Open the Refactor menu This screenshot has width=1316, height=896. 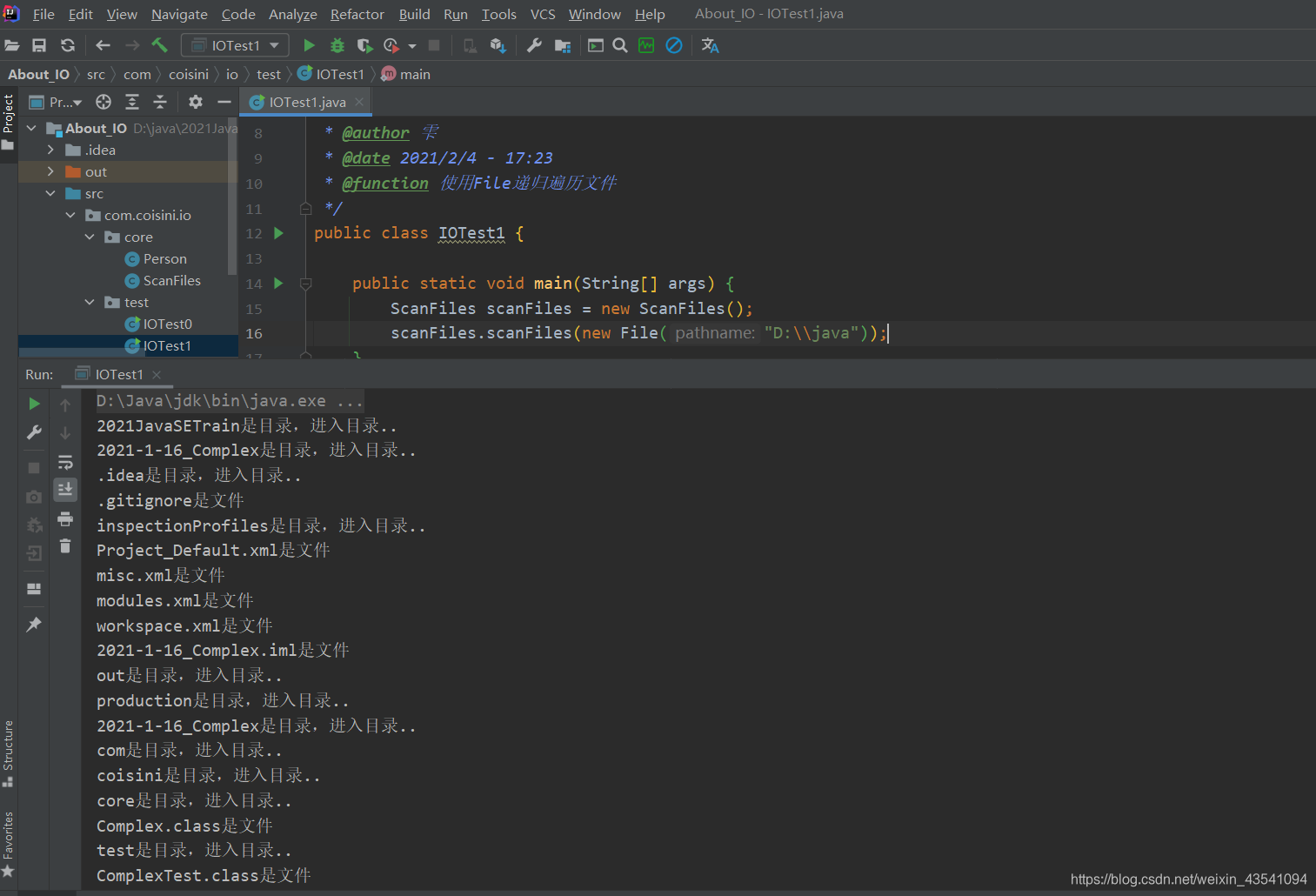click(x=357, y=14)
